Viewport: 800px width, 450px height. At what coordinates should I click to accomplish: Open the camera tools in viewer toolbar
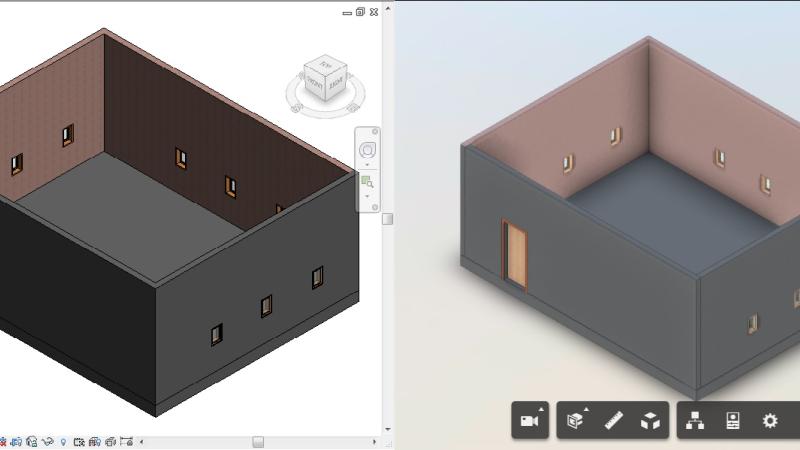point(529,421)
